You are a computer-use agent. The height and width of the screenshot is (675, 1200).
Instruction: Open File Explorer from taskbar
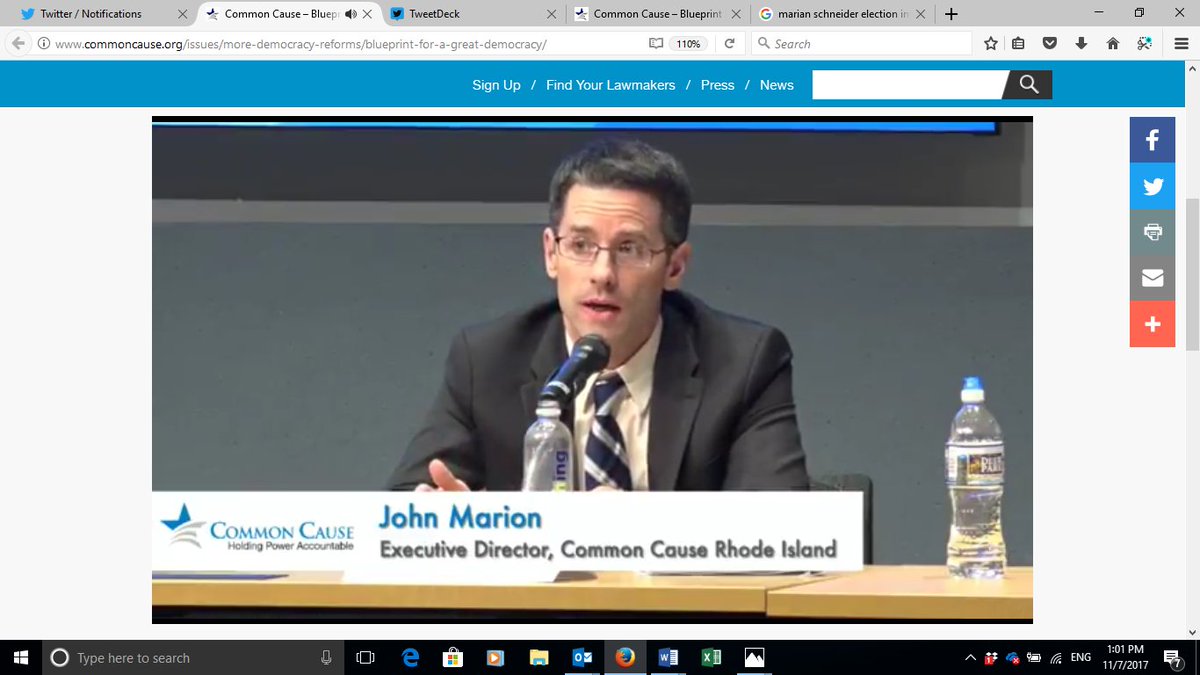[539, 657]
